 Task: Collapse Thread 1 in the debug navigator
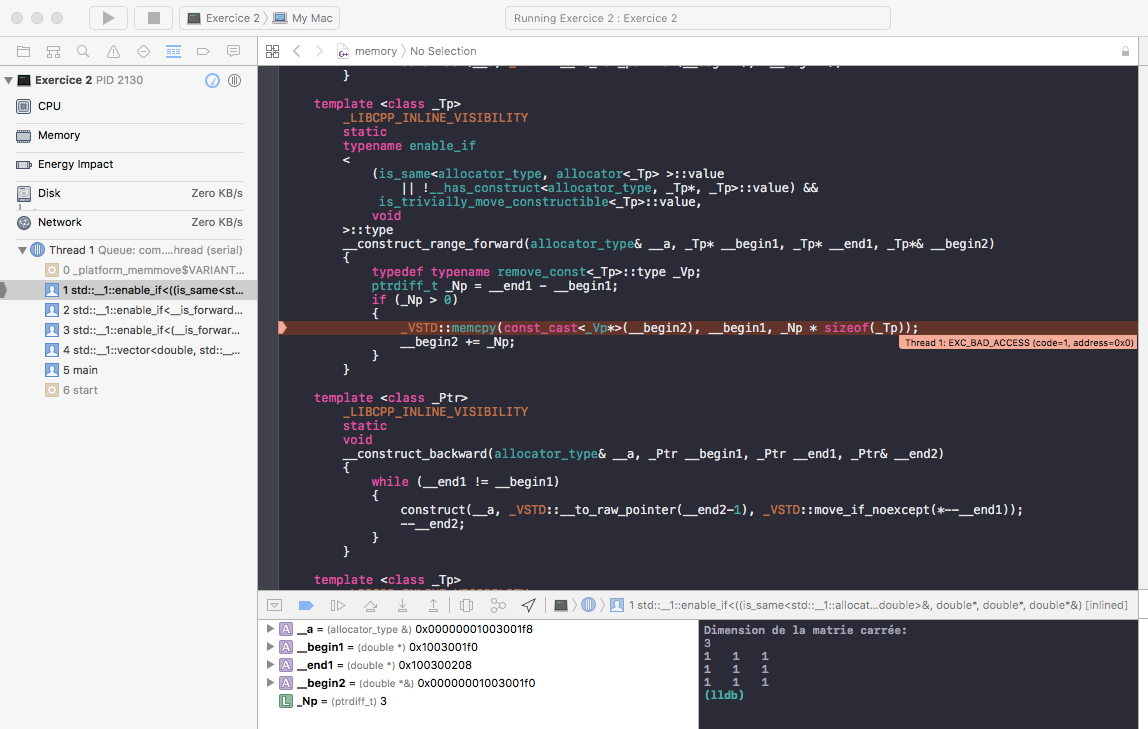point(24,249)
